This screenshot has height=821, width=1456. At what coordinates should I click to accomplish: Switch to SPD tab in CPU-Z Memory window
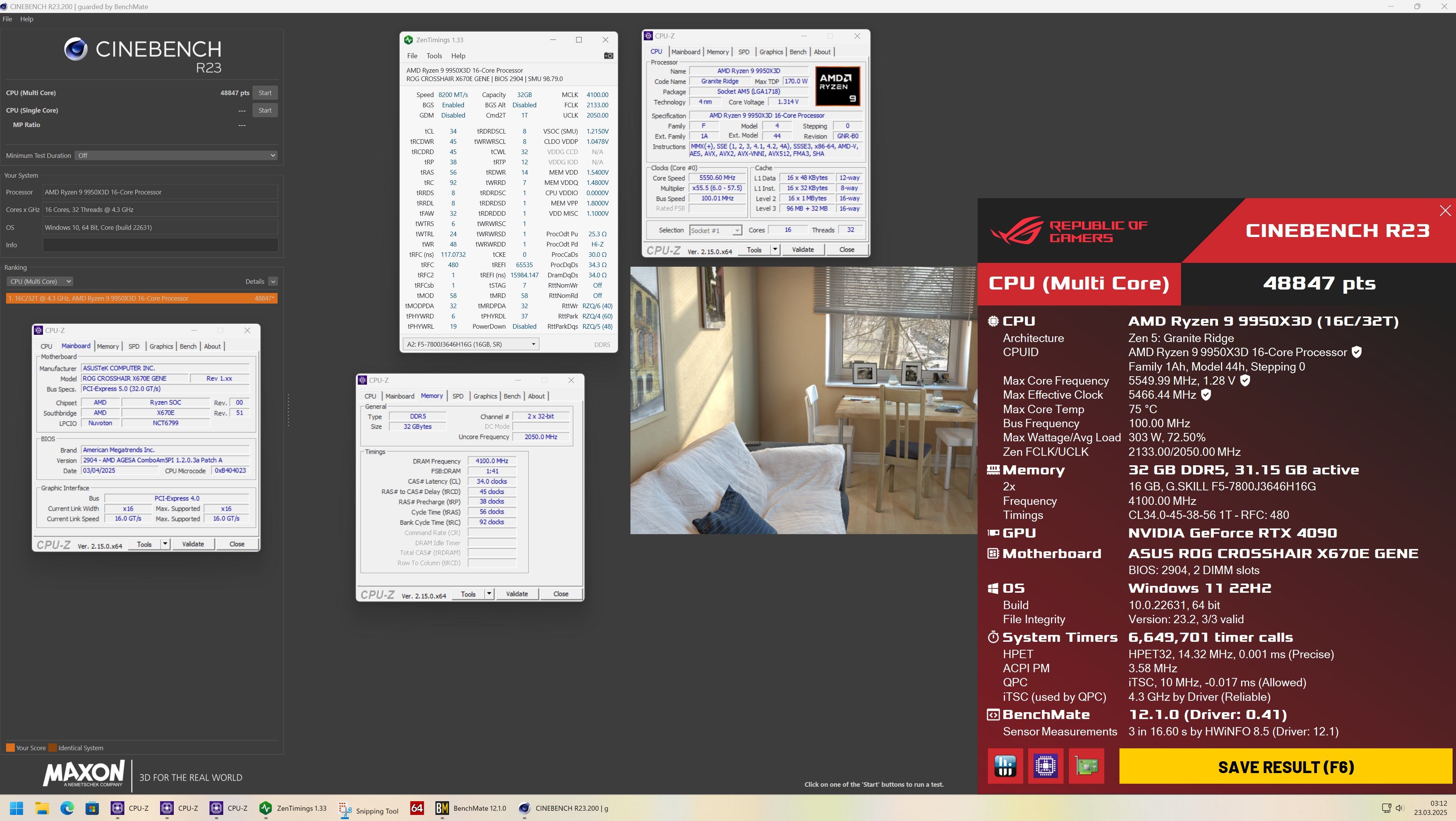click(457, 396)
